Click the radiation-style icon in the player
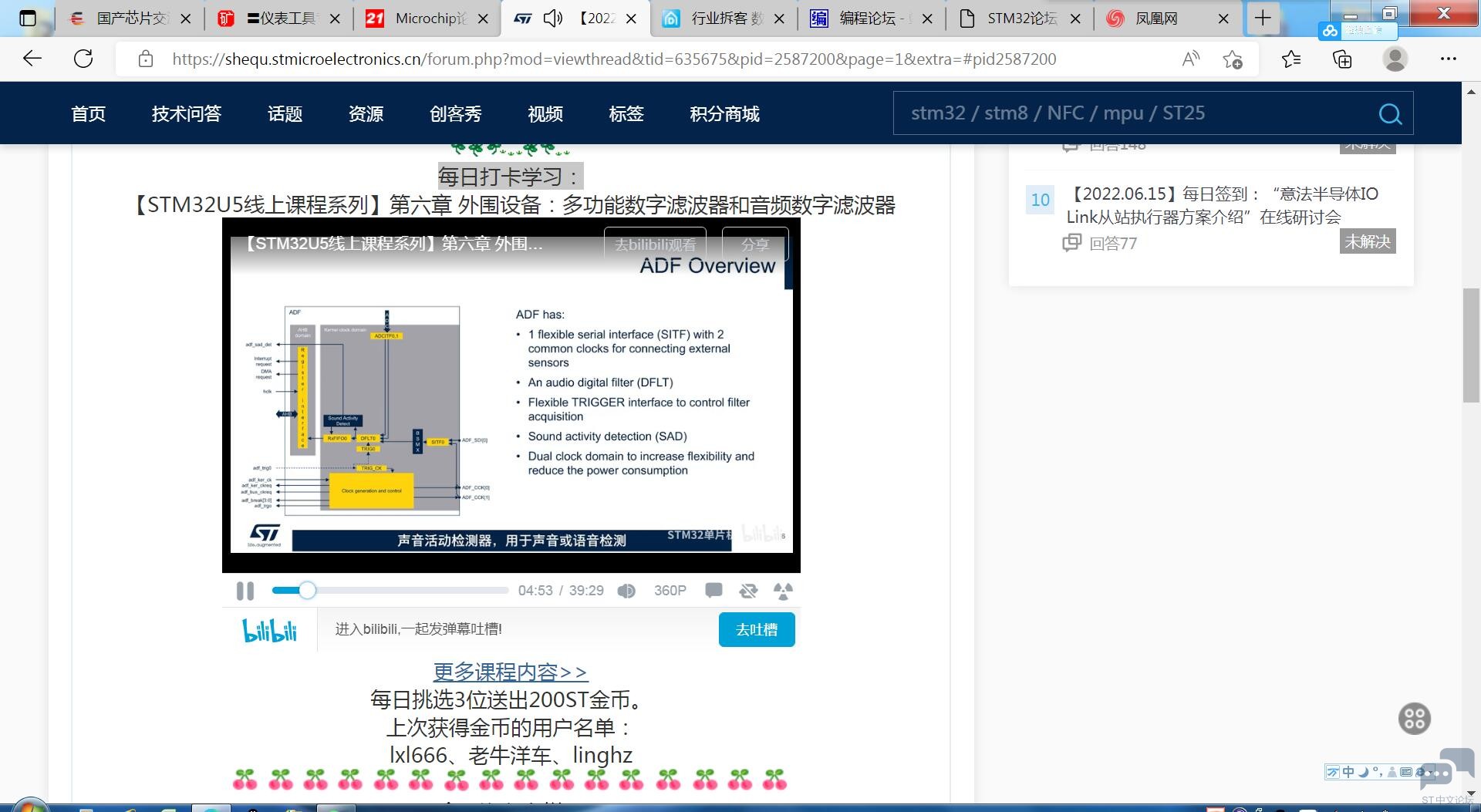 [783, 591]
